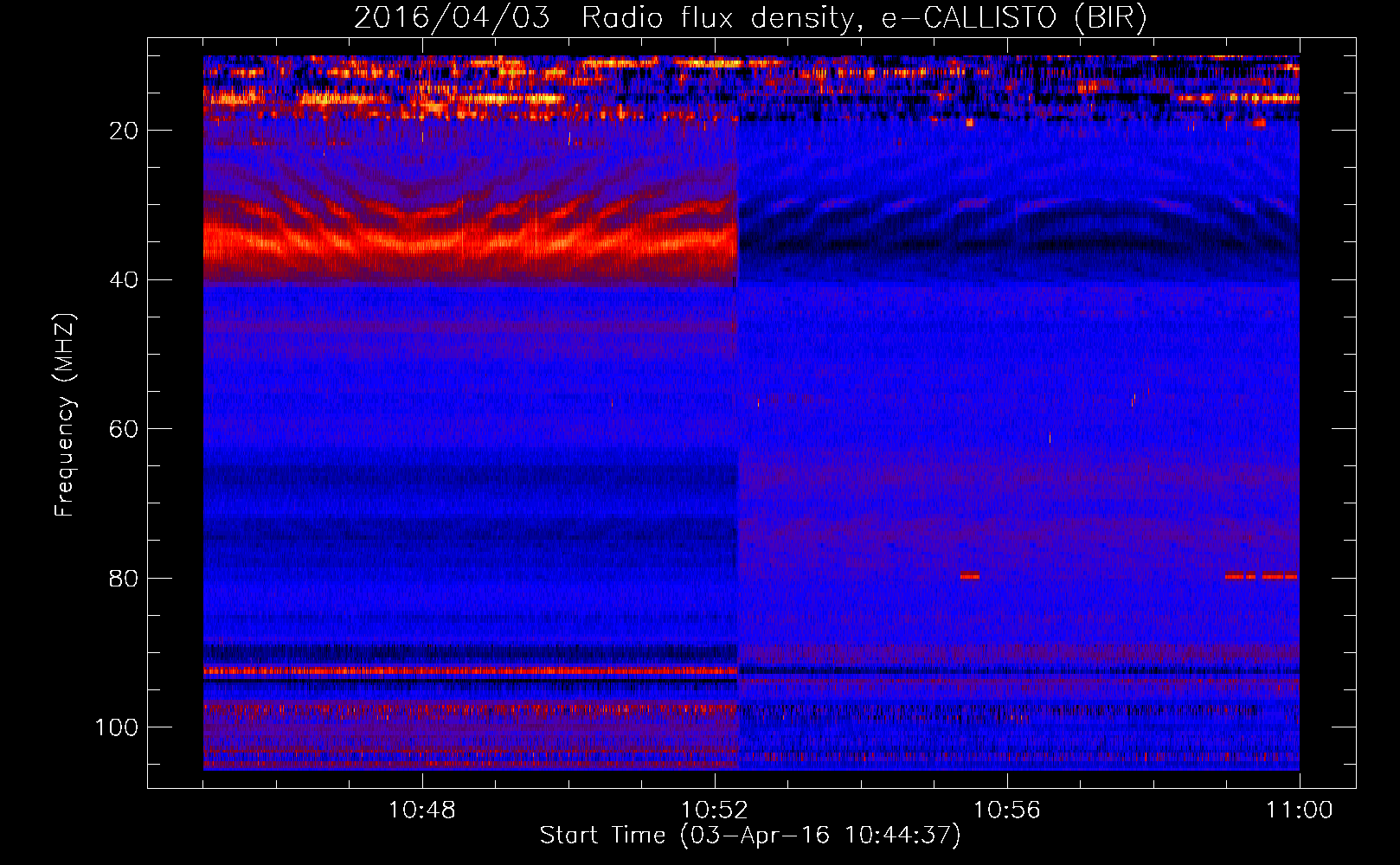Click the "11:00" time tick label
Image resolution: width=1400 pixels, height=865 pixels.
(1299, 811)
